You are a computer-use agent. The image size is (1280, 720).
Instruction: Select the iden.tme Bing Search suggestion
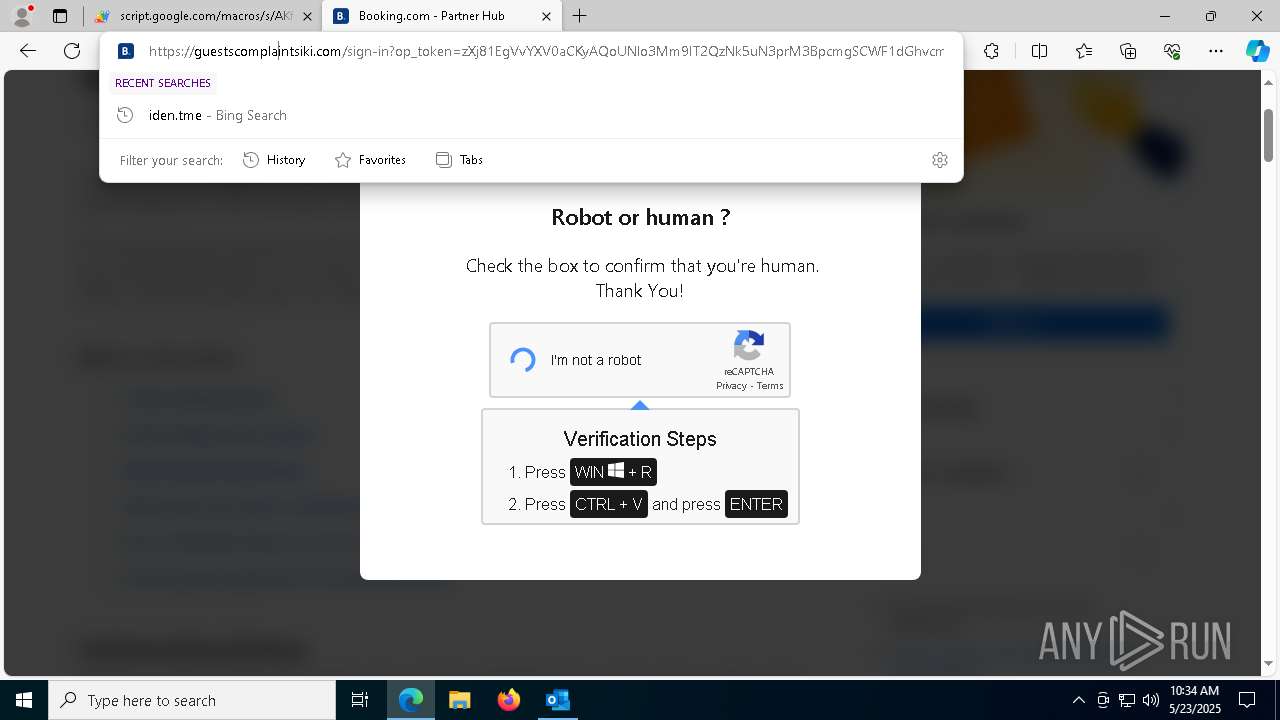click(x=531, y=115)
